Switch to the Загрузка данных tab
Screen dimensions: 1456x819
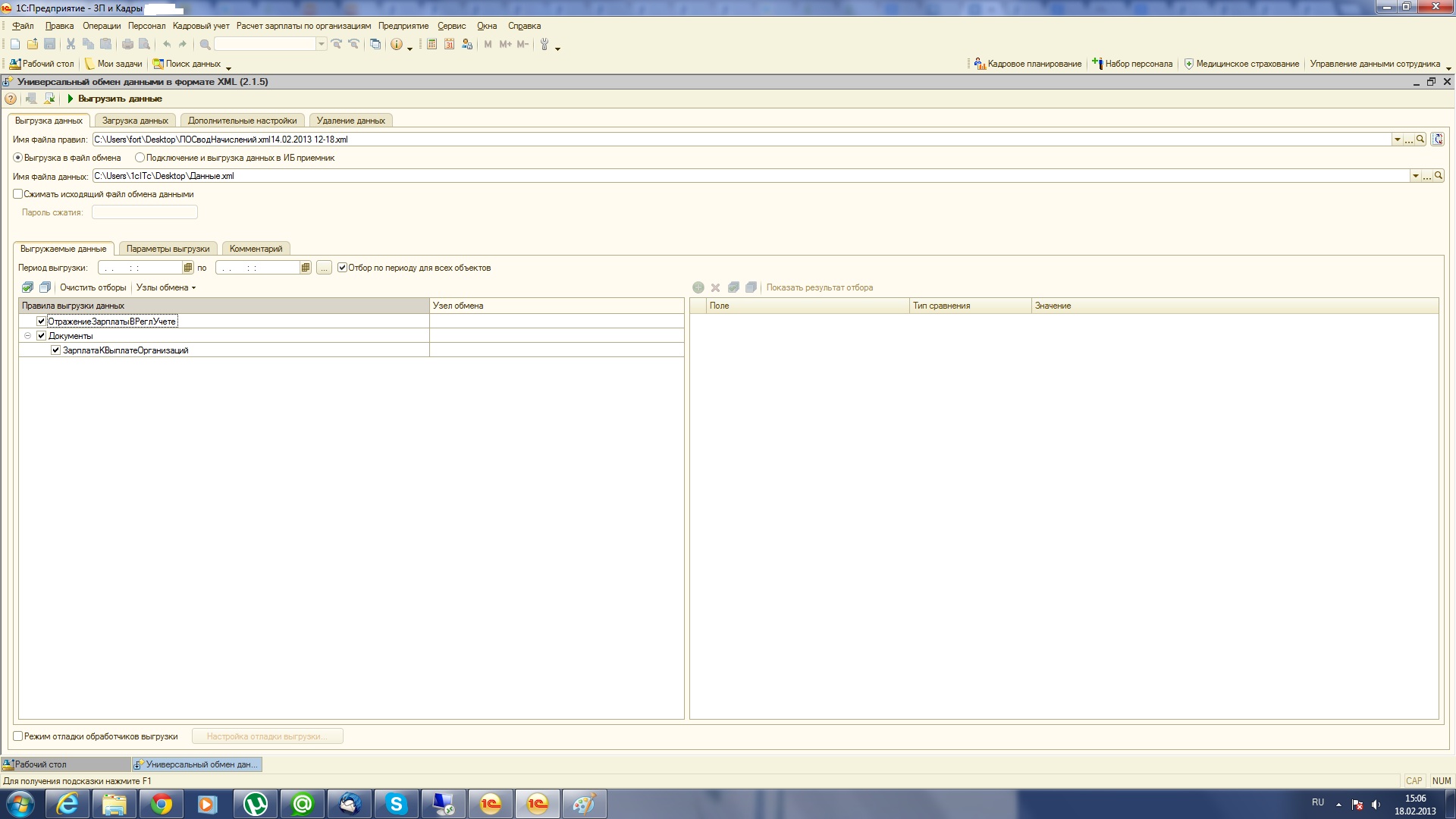[135, 121]
